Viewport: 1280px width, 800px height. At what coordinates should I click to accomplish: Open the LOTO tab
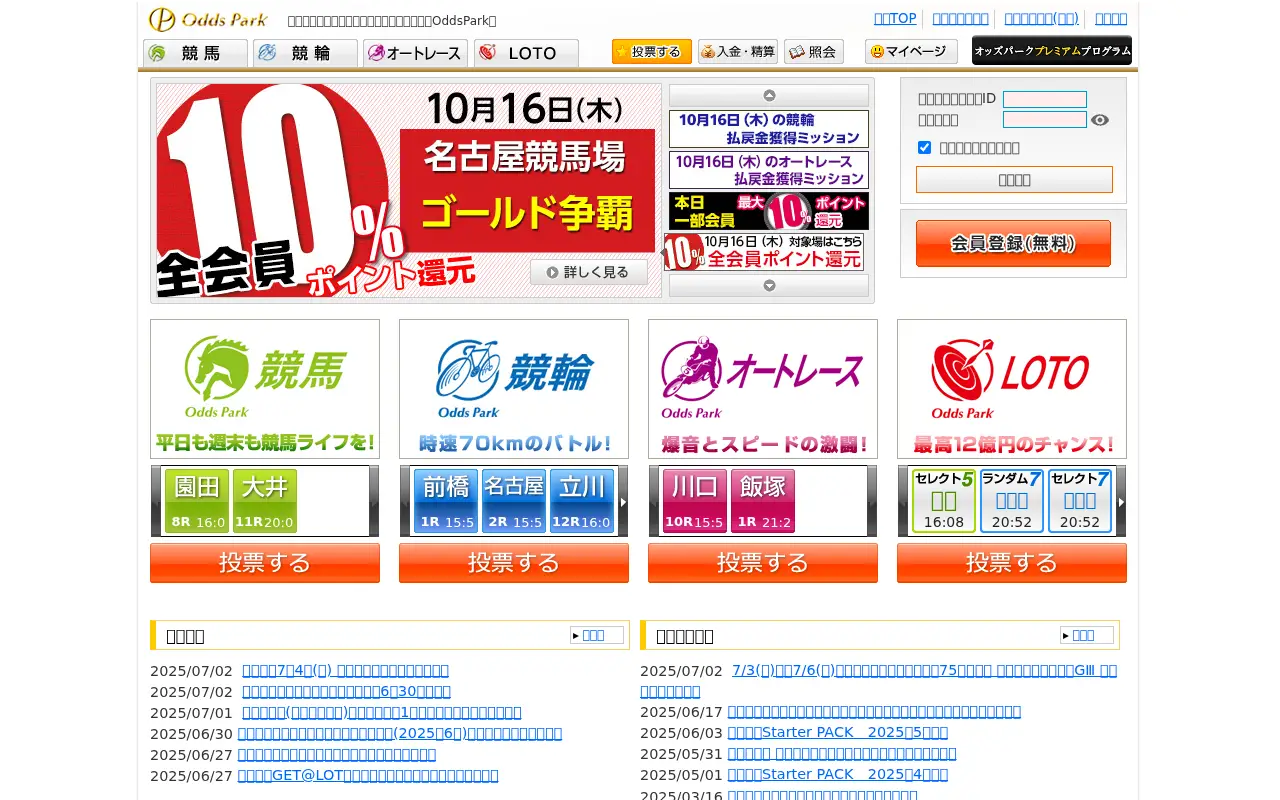526,53
